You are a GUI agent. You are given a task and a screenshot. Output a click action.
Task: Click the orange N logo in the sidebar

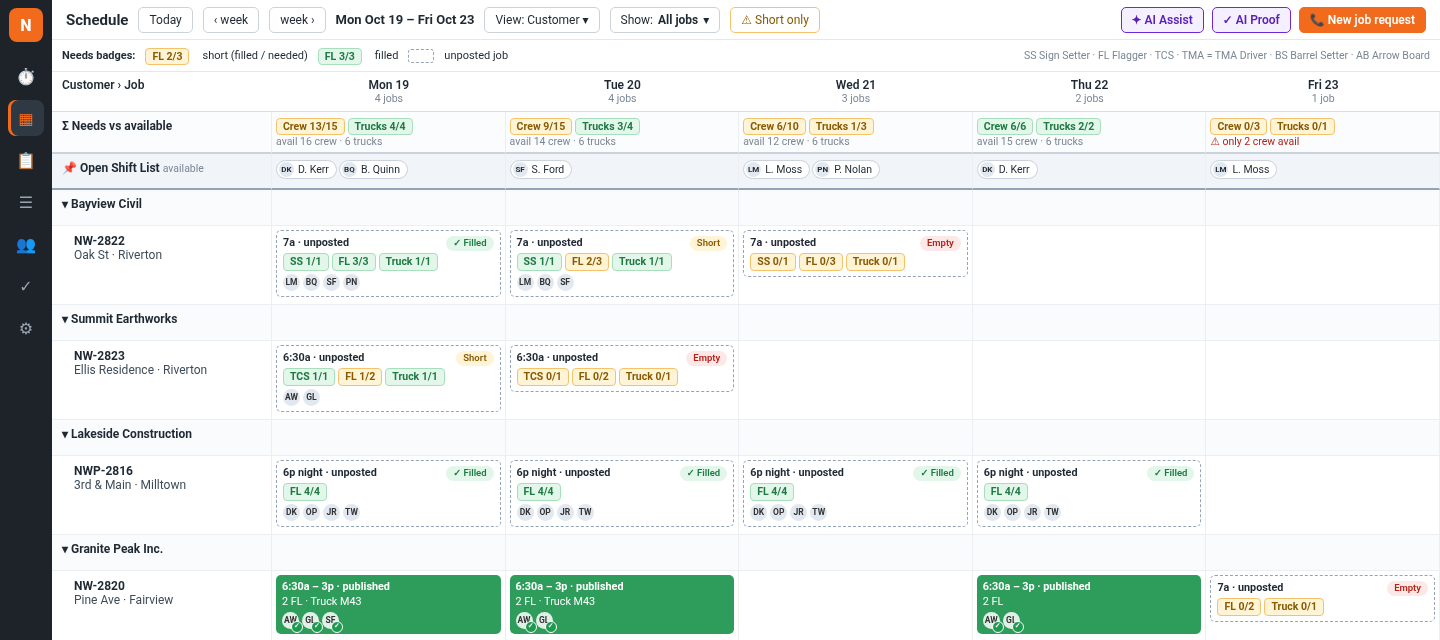pyautogui.click(x=26, y=25)
